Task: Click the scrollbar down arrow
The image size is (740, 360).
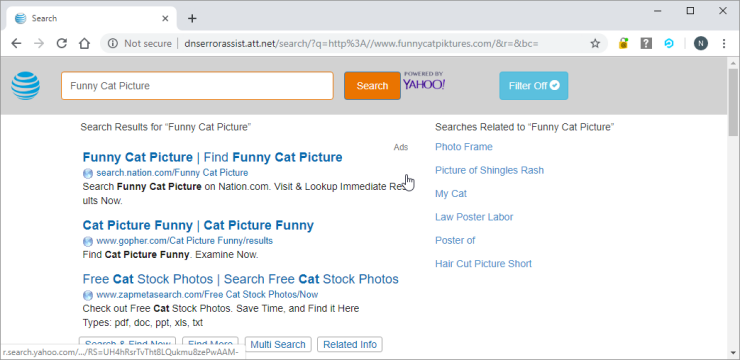Action: pyautogui.click(x=733, y=353)
